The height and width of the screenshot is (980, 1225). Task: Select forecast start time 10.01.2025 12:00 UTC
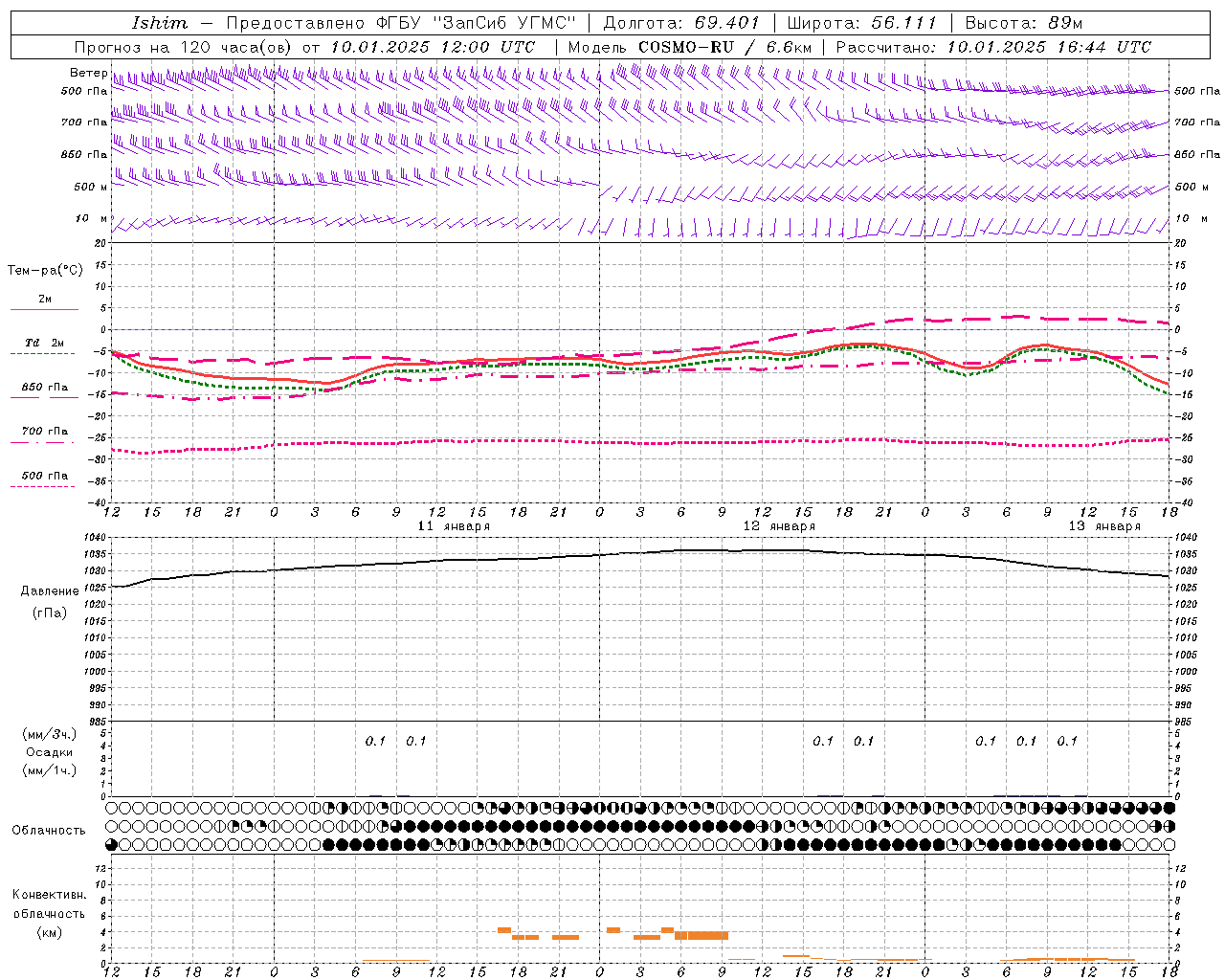click(433, 47)
